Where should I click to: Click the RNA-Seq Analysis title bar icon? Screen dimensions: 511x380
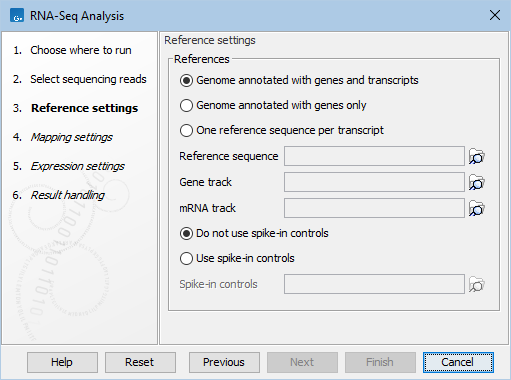coord(17,16)
